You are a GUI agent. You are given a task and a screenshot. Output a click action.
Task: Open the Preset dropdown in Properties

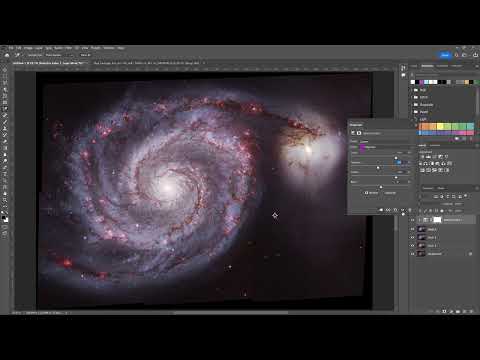click(386, 141)
